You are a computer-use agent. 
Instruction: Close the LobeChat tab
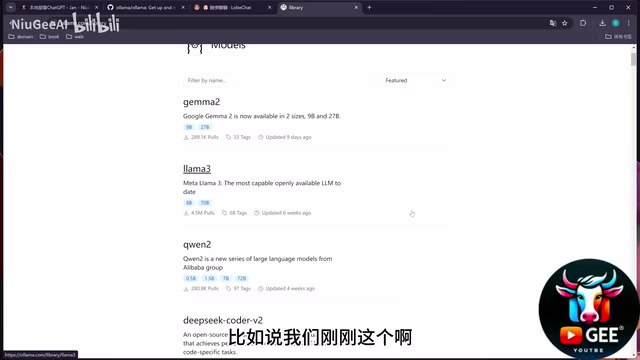269,7
